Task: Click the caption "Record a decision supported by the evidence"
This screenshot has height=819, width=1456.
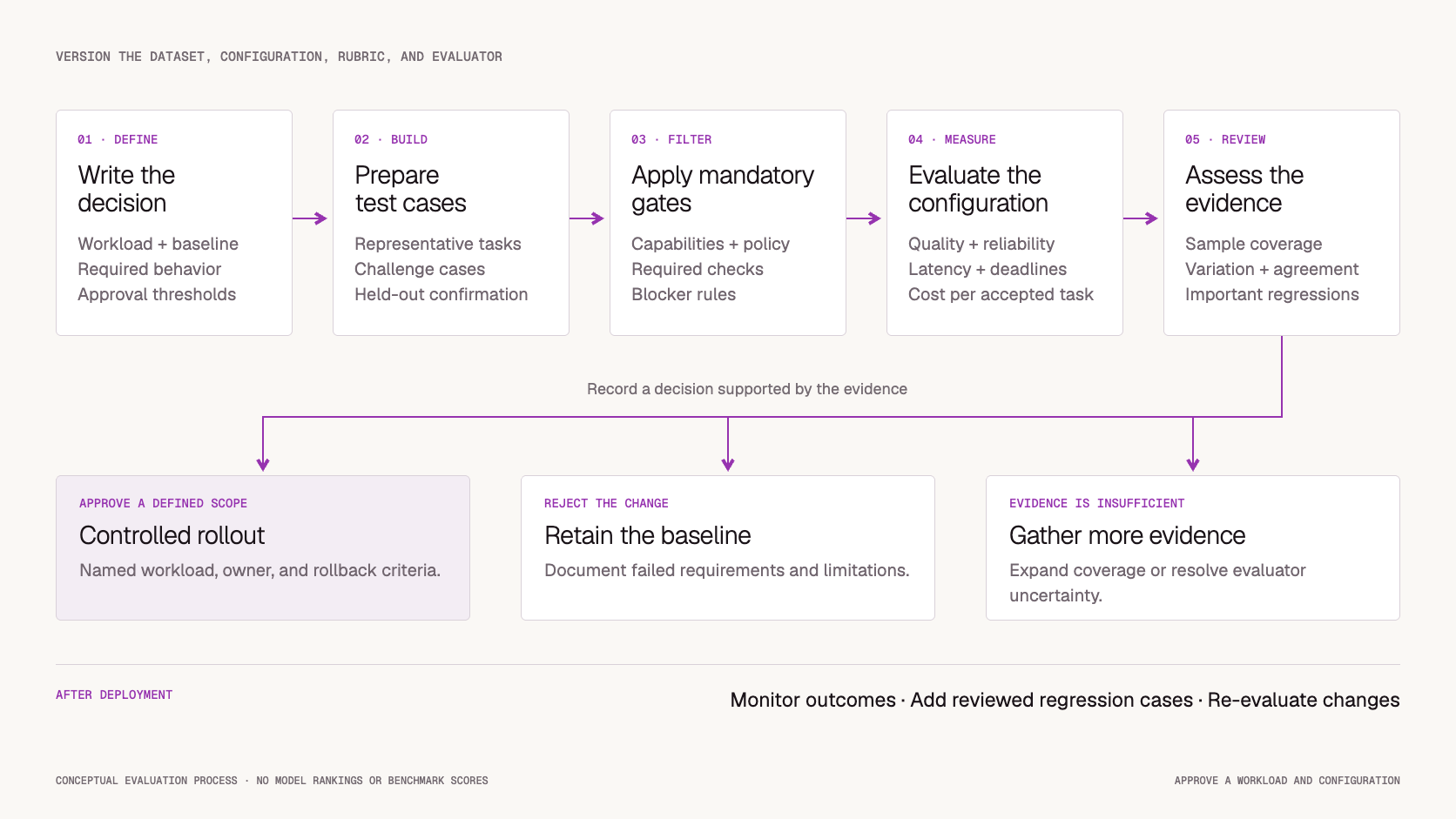Action: [747, 389]
